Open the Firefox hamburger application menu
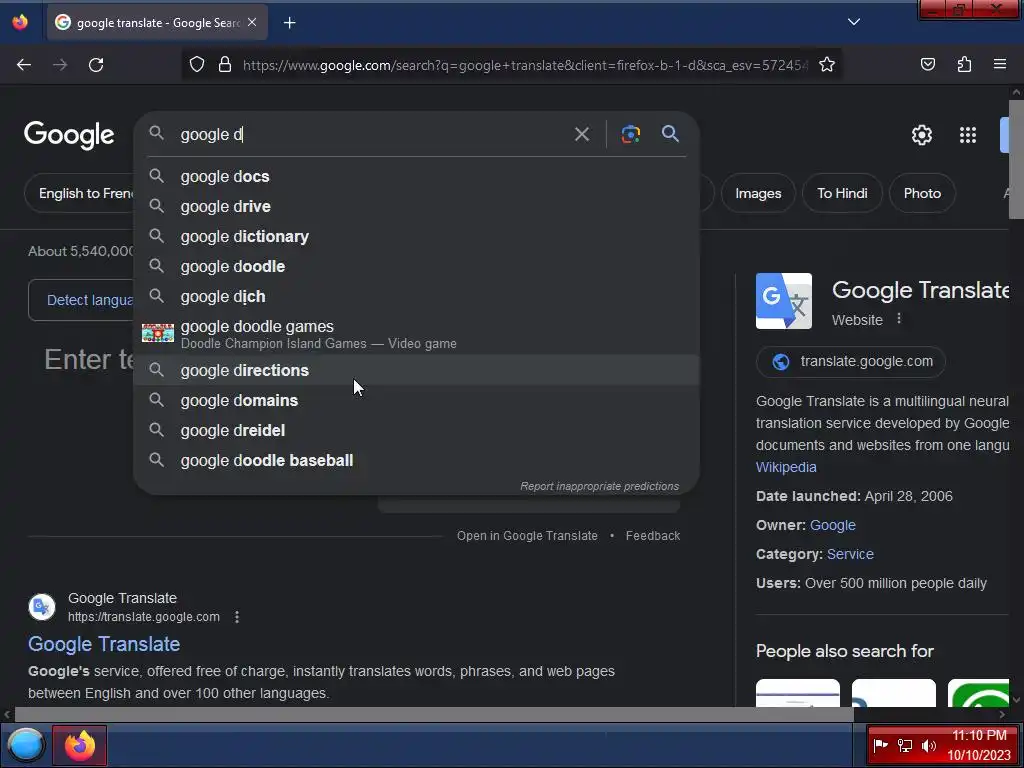 (1000, 64)
